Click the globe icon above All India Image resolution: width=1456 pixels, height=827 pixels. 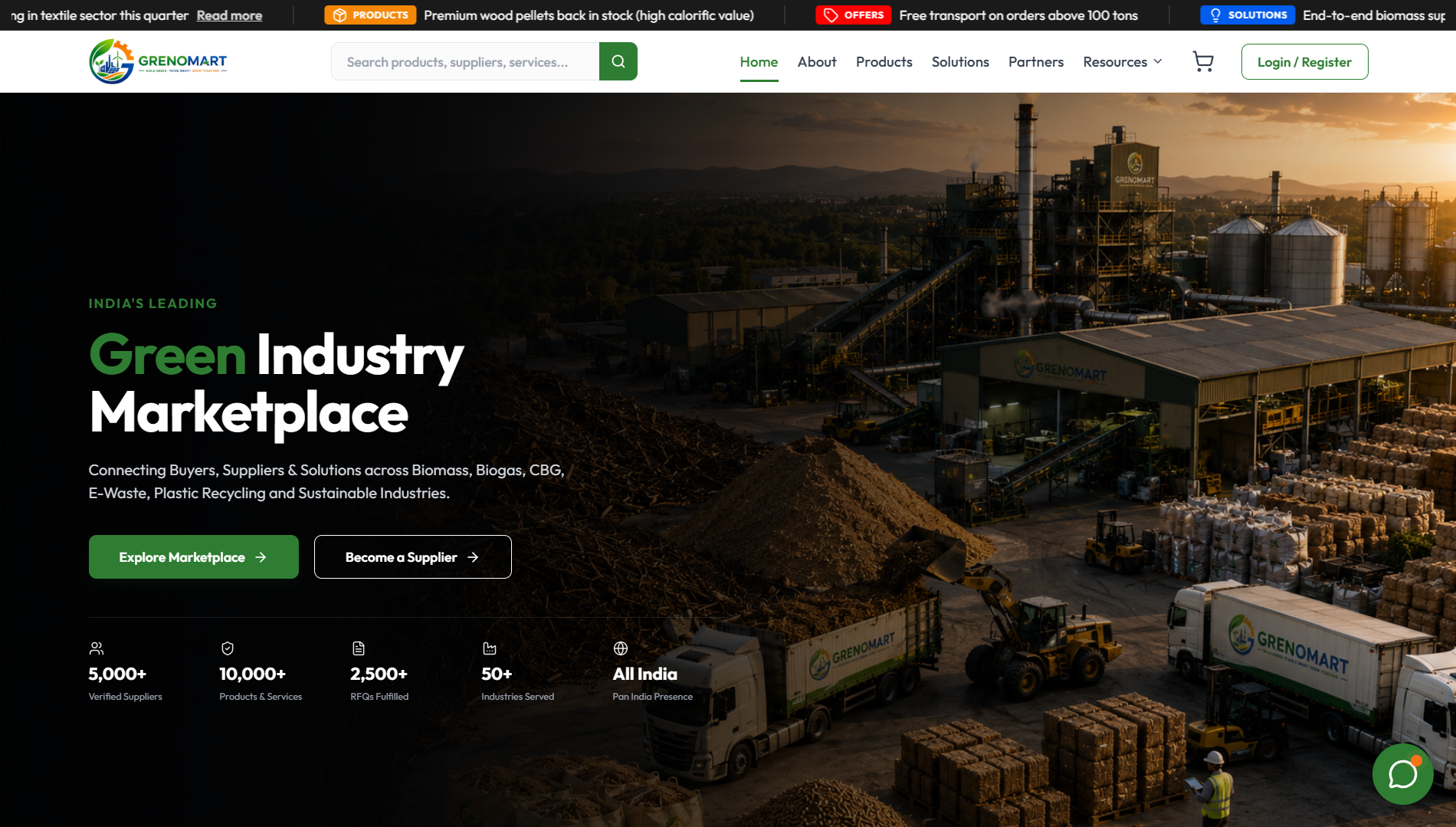(x=620, y=648)
